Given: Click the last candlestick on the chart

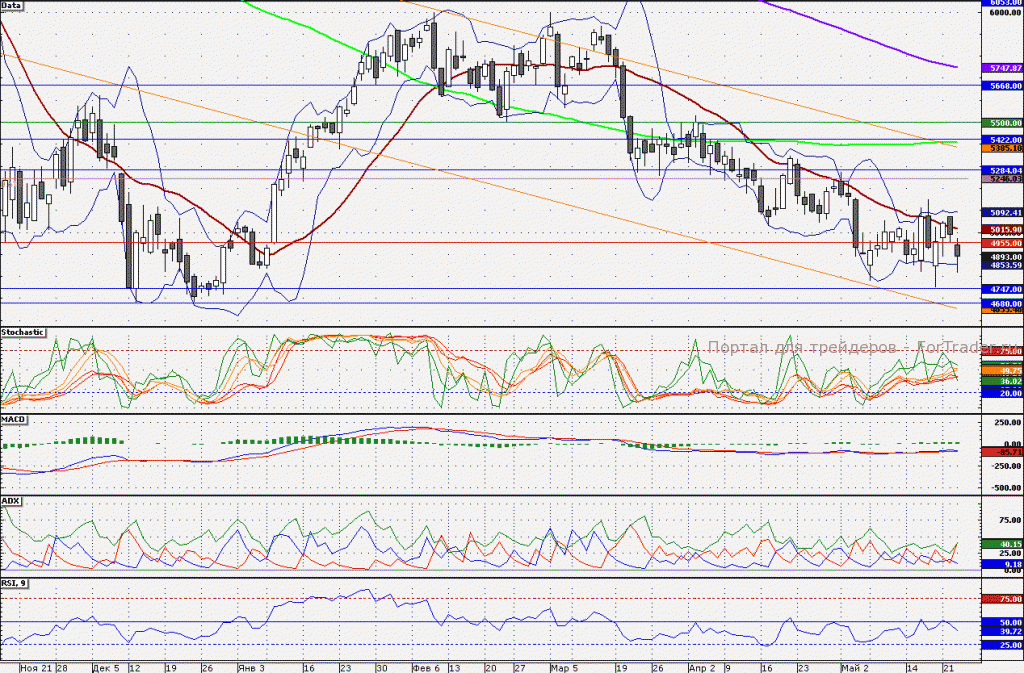Looking at the screenshot, I should coord(957,251).
